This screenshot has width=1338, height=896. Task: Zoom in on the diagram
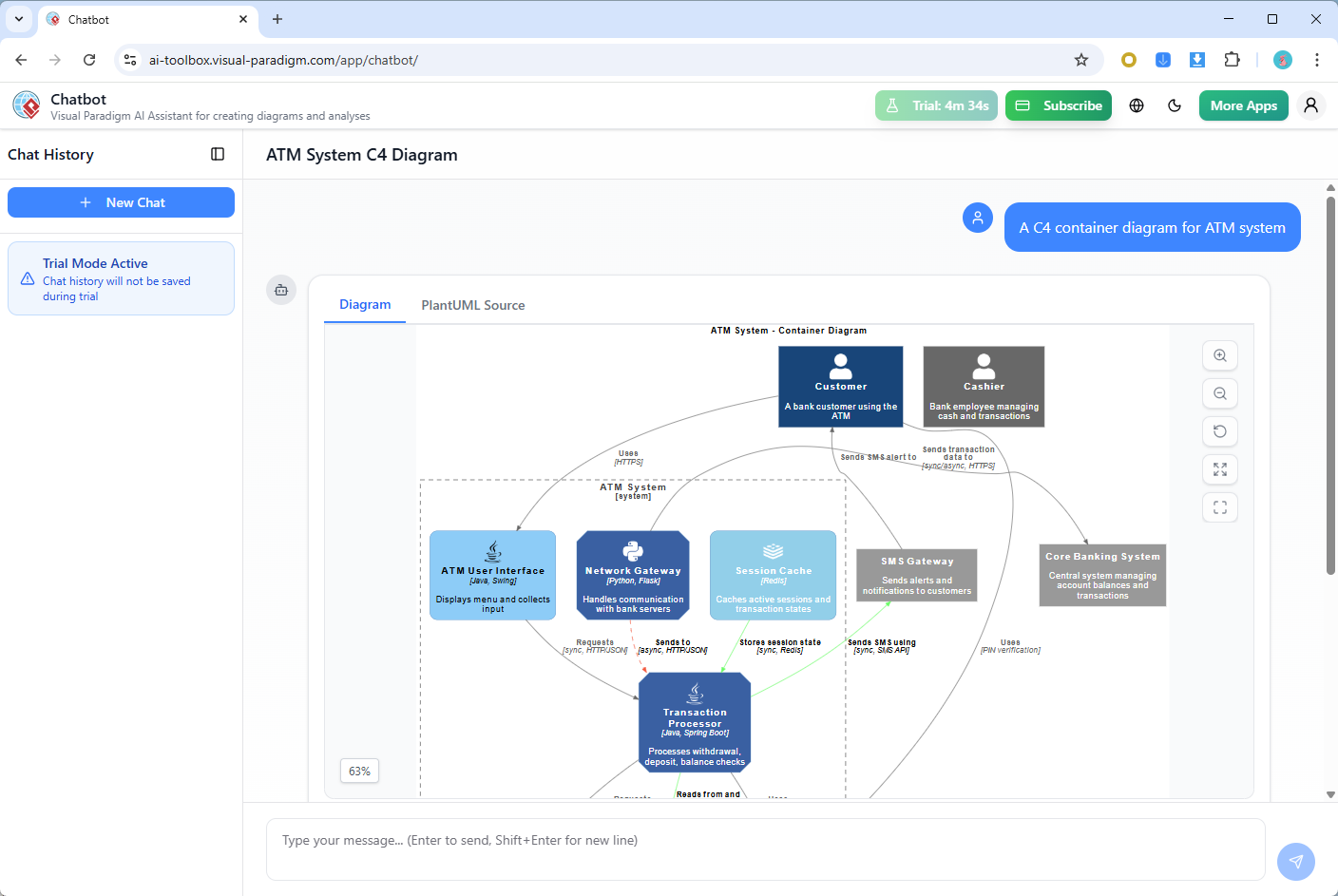point(1220,355)
